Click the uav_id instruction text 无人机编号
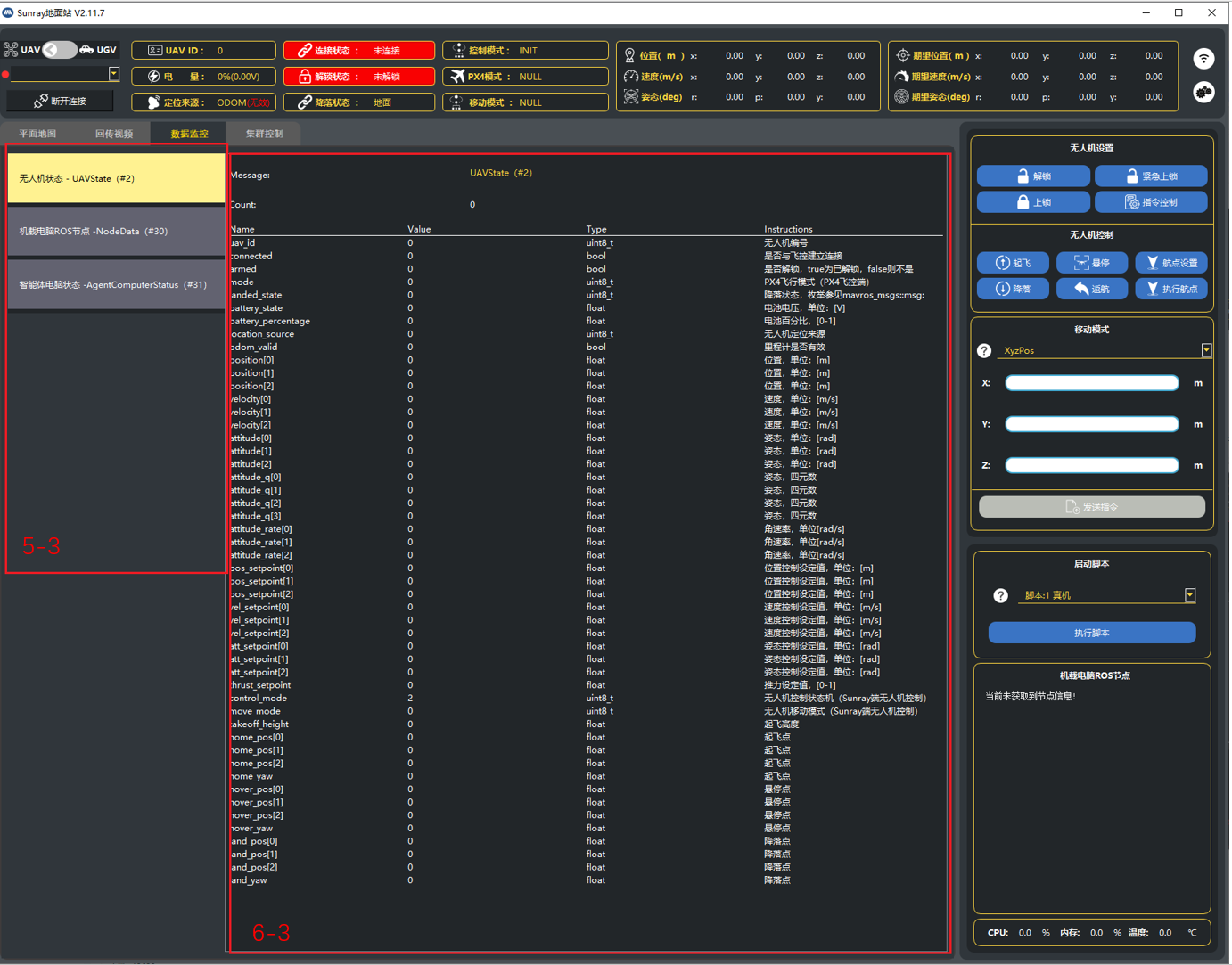Screen dimensions: 1232x965 coord(786,242)
